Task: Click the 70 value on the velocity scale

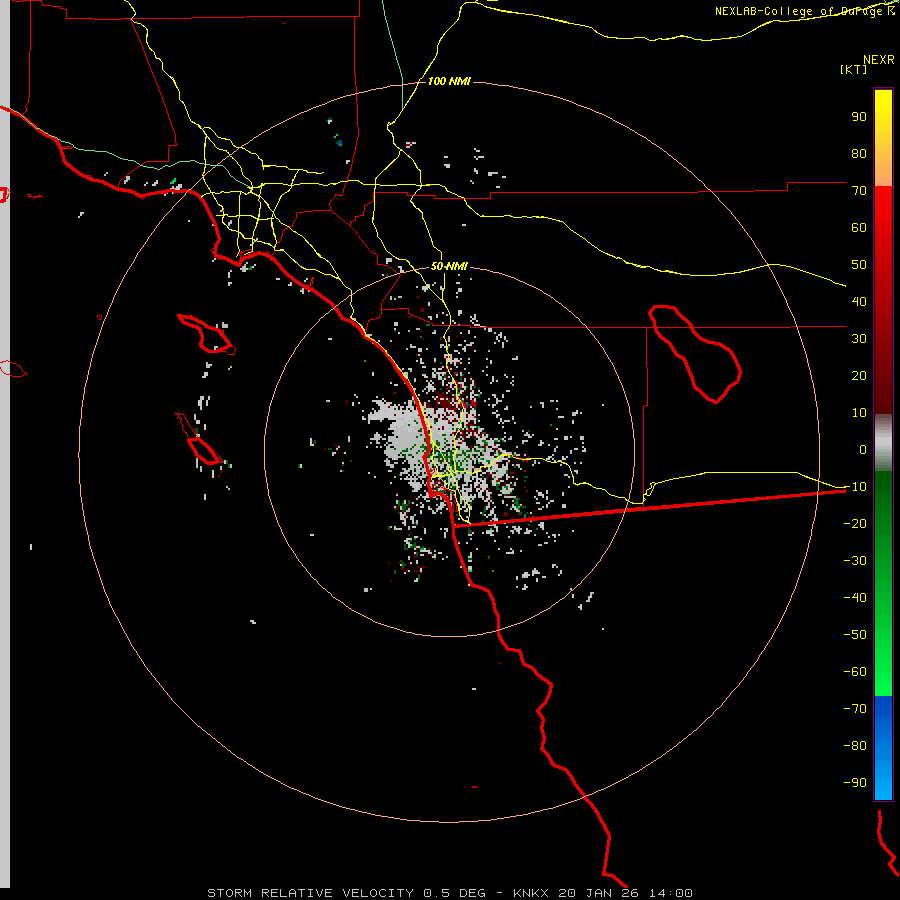Action: click(x=859, y=191)
